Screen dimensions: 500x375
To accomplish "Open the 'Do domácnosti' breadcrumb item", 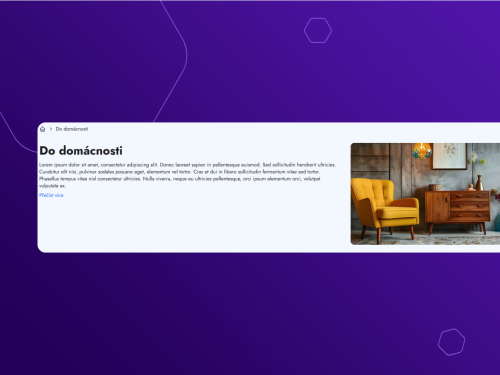I will click(x=72, y=129).
